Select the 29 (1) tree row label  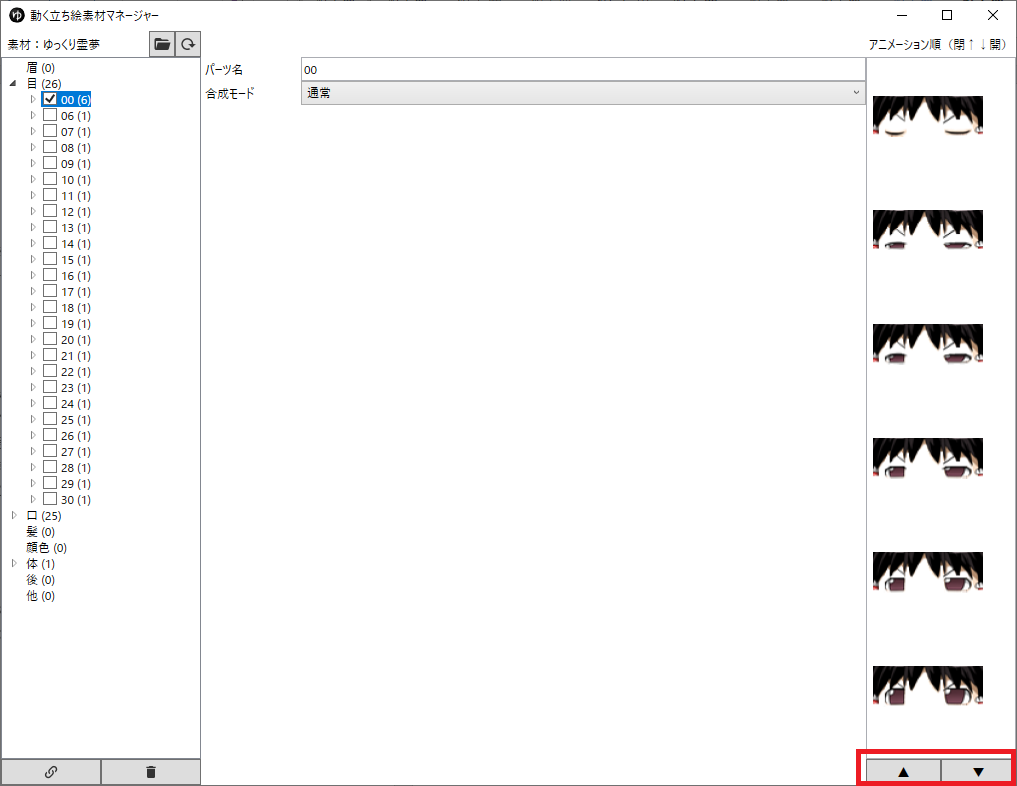tap(76, 484)
